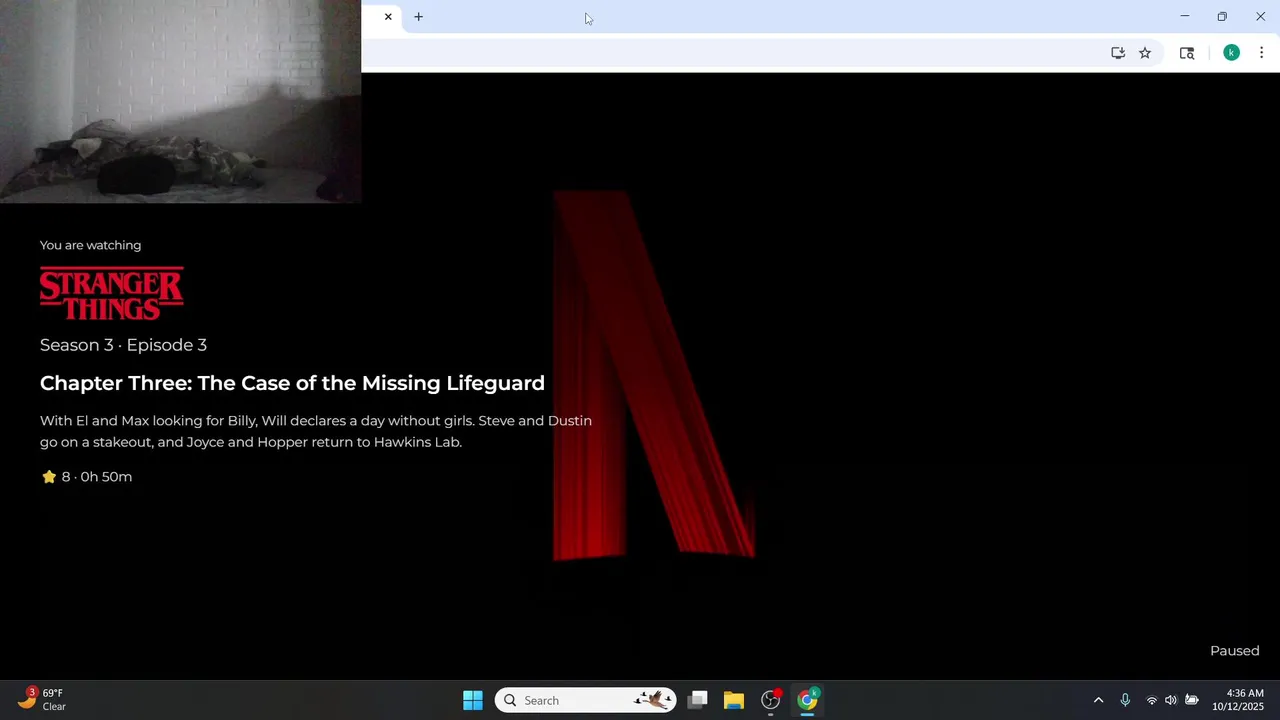The width and height of the screenshot is (1280, 720).
Task: Click the Paused status text
Action: (1234, 651)
